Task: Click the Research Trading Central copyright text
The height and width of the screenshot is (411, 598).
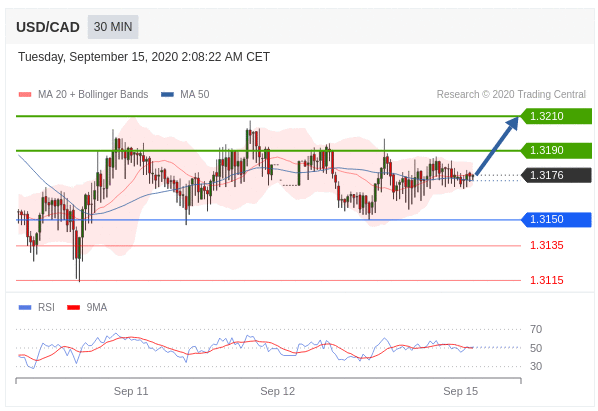Action: point(511,94)
